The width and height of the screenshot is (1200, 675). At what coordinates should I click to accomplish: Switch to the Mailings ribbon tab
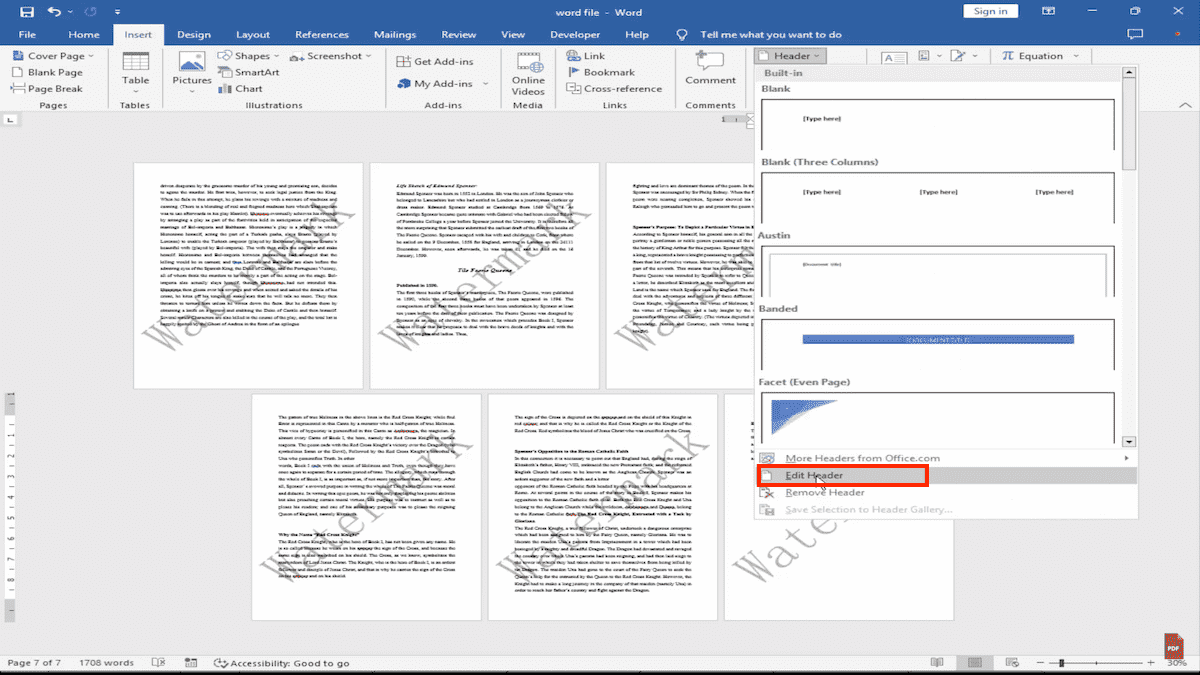click(x=395, y=33)
